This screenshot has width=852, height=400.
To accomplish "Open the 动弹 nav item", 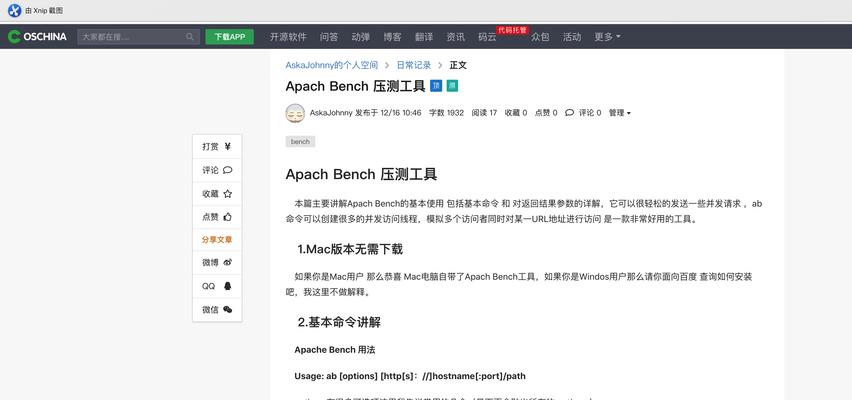I will 360,37.
